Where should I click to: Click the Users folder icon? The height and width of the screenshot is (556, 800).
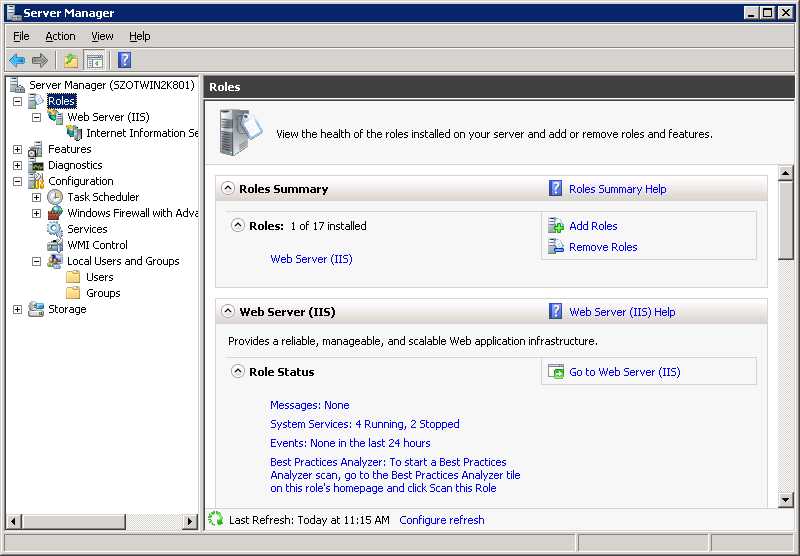tap(73, 277)
